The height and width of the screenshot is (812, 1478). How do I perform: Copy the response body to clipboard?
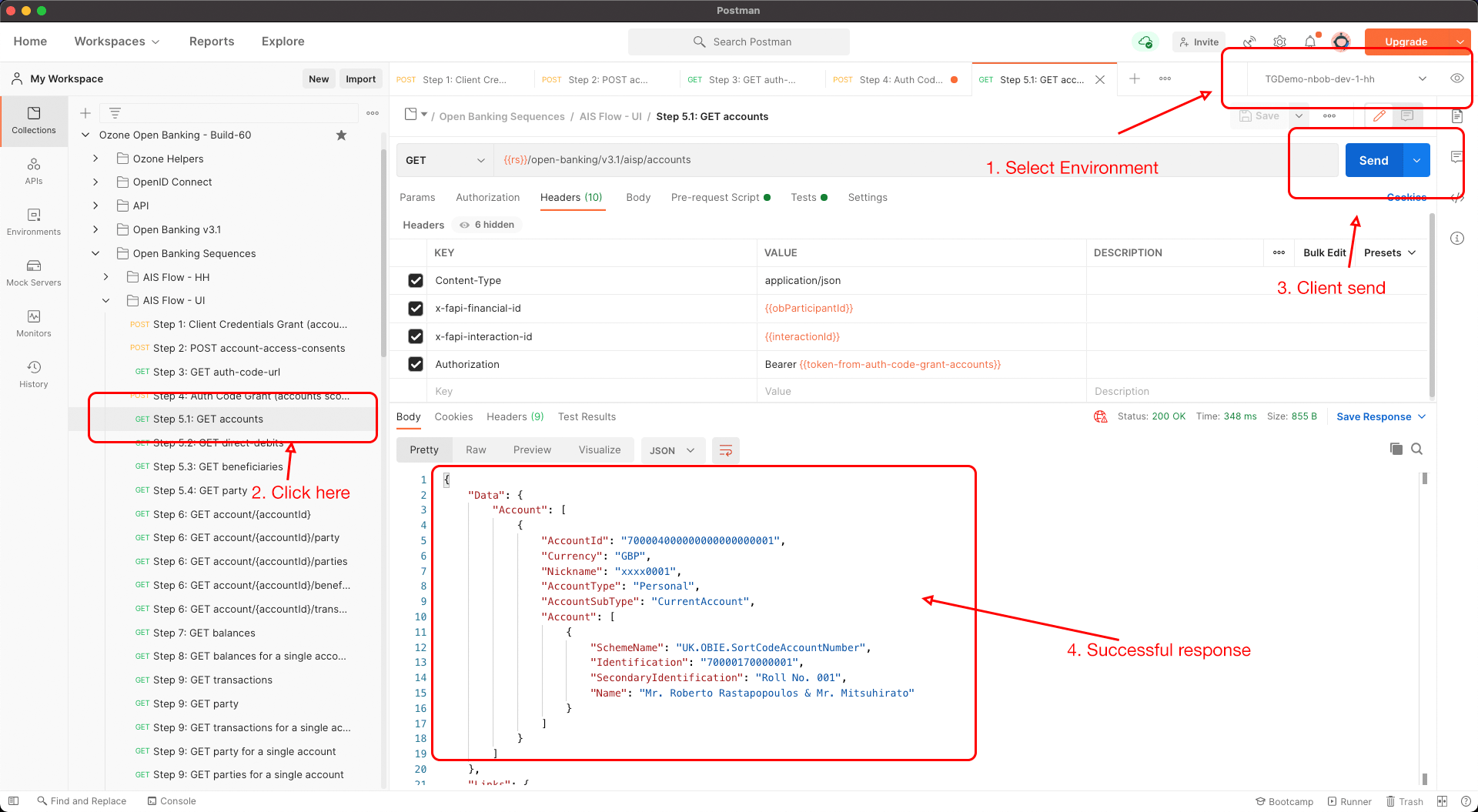point(1396,449)
